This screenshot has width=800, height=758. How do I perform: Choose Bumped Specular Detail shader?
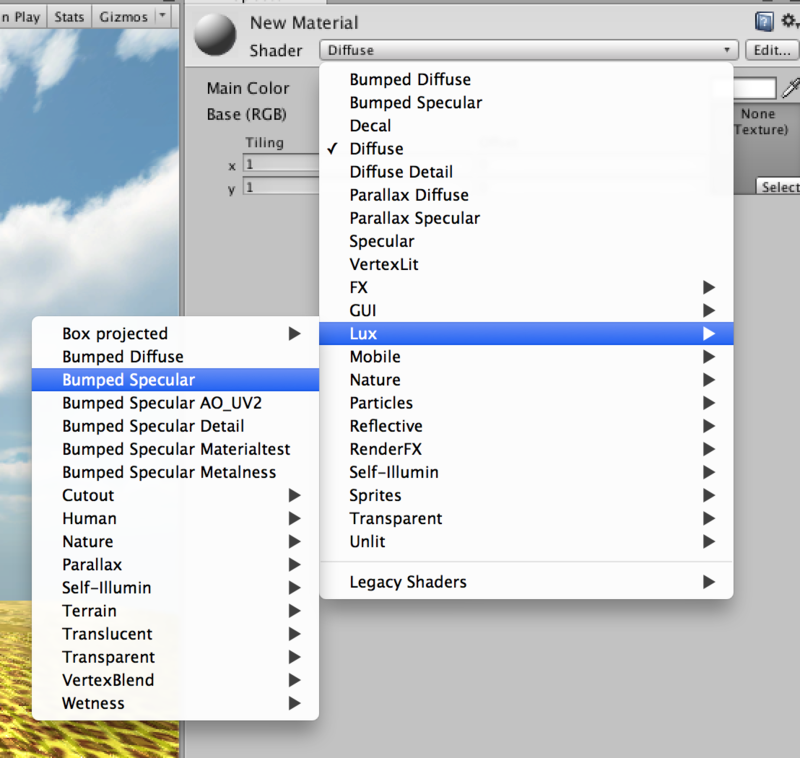pos(175,426)
